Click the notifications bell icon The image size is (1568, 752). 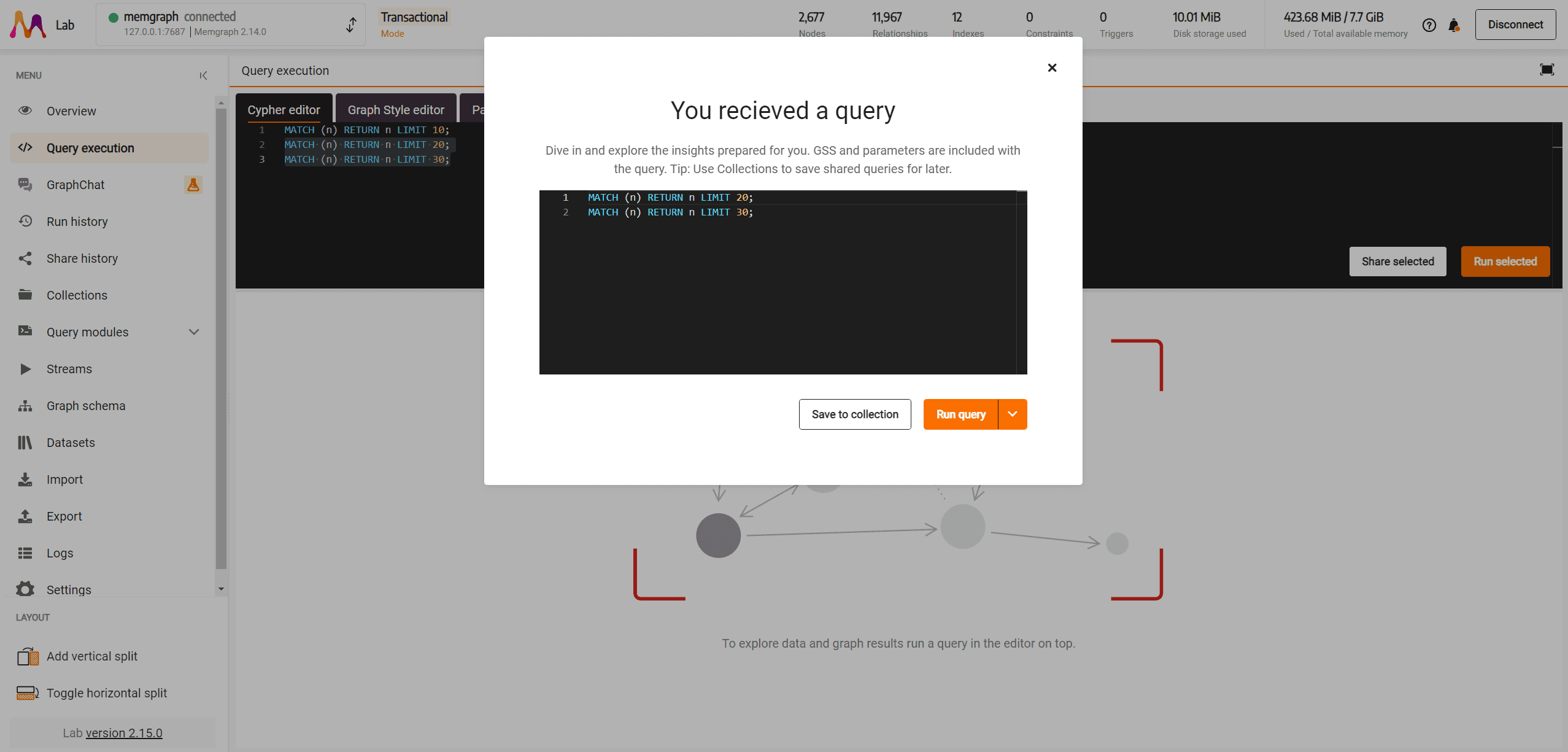[x=1453, y=25]
